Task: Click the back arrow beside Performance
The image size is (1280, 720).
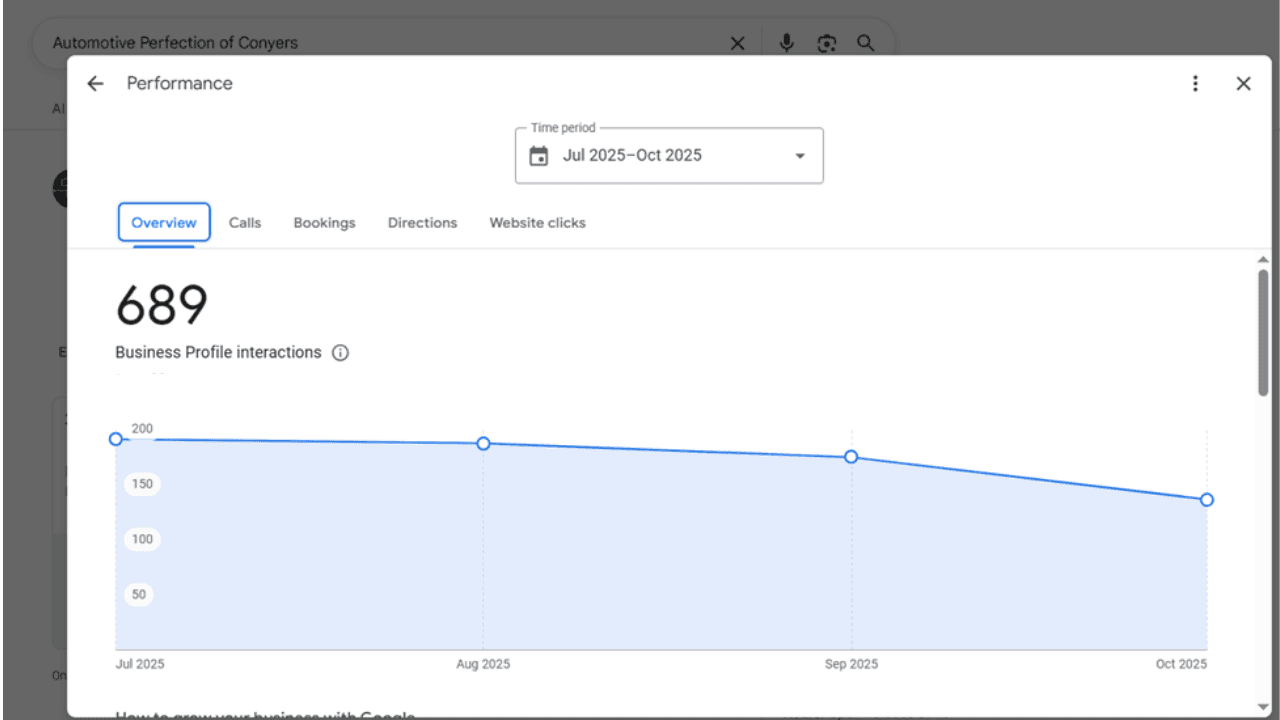Action: click(x=95, y=84)
